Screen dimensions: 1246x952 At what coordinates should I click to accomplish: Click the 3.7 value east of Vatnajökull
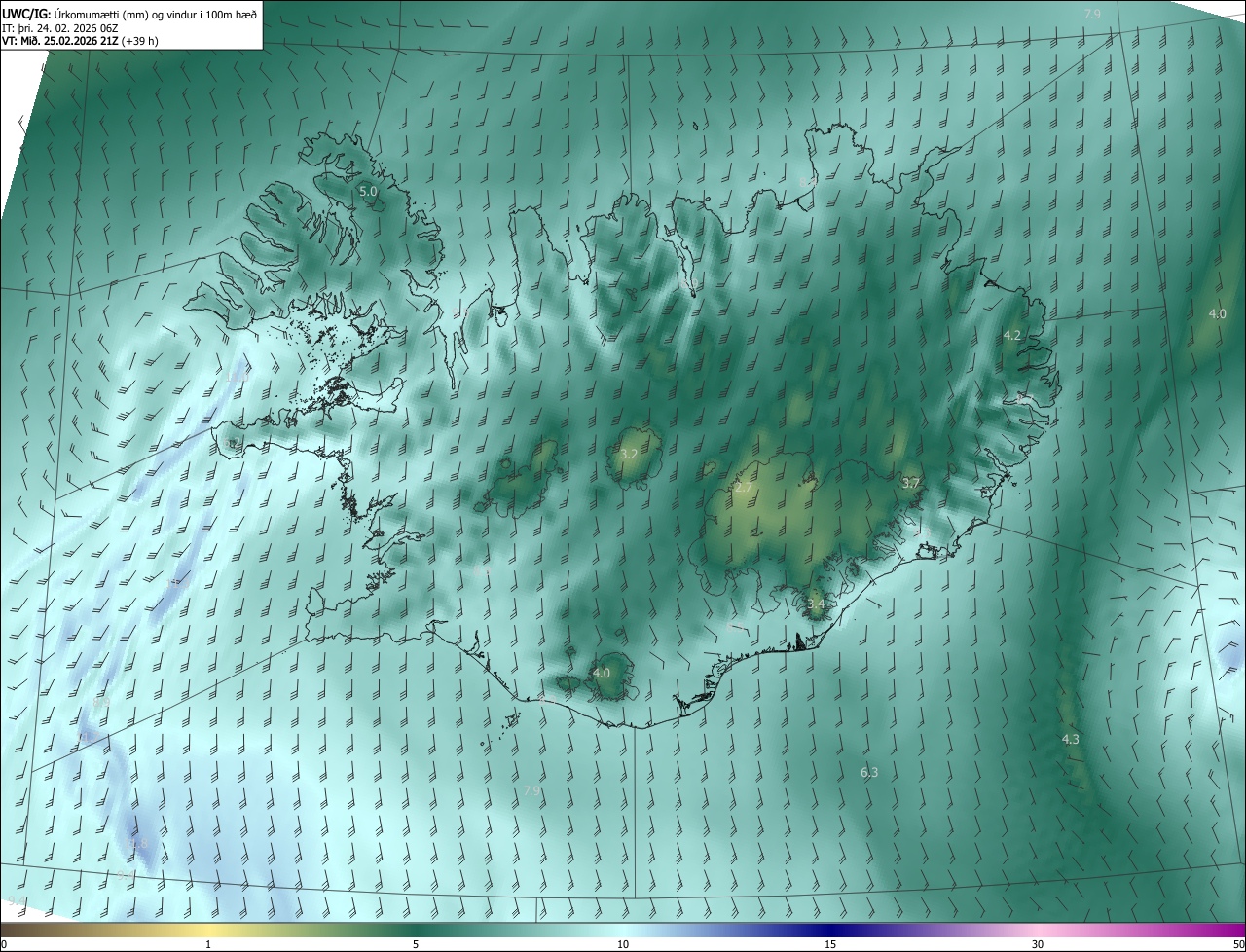pos(911,483)
